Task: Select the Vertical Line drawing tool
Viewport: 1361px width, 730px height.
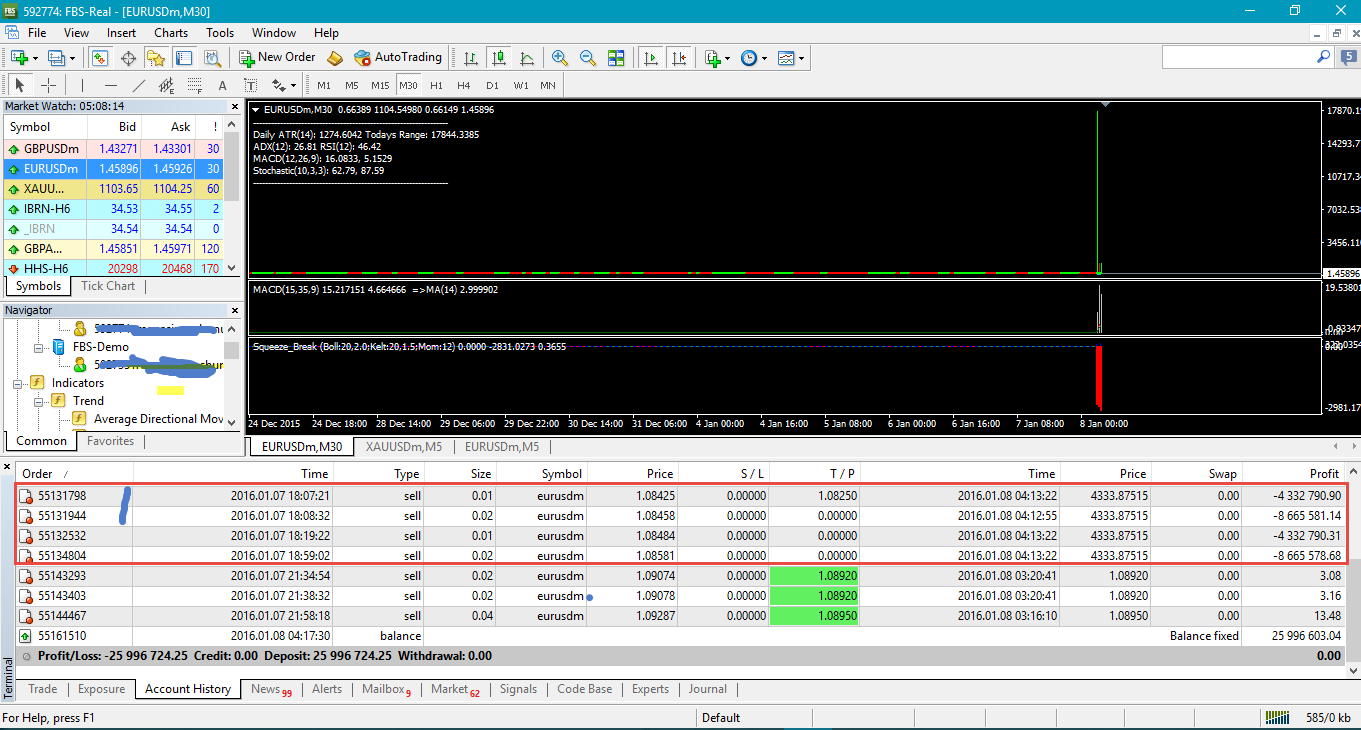Action: (x=83, y=85)
